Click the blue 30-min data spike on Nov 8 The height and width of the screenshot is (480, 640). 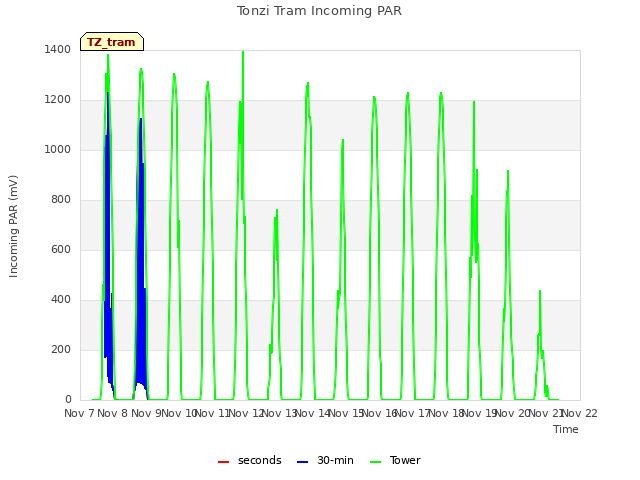(x=141, y=261)
